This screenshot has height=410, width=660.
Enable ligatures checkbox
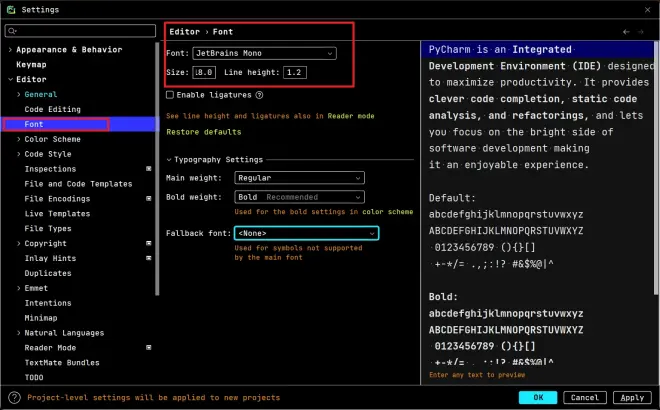pyautogui.click(x=170, y=95)
